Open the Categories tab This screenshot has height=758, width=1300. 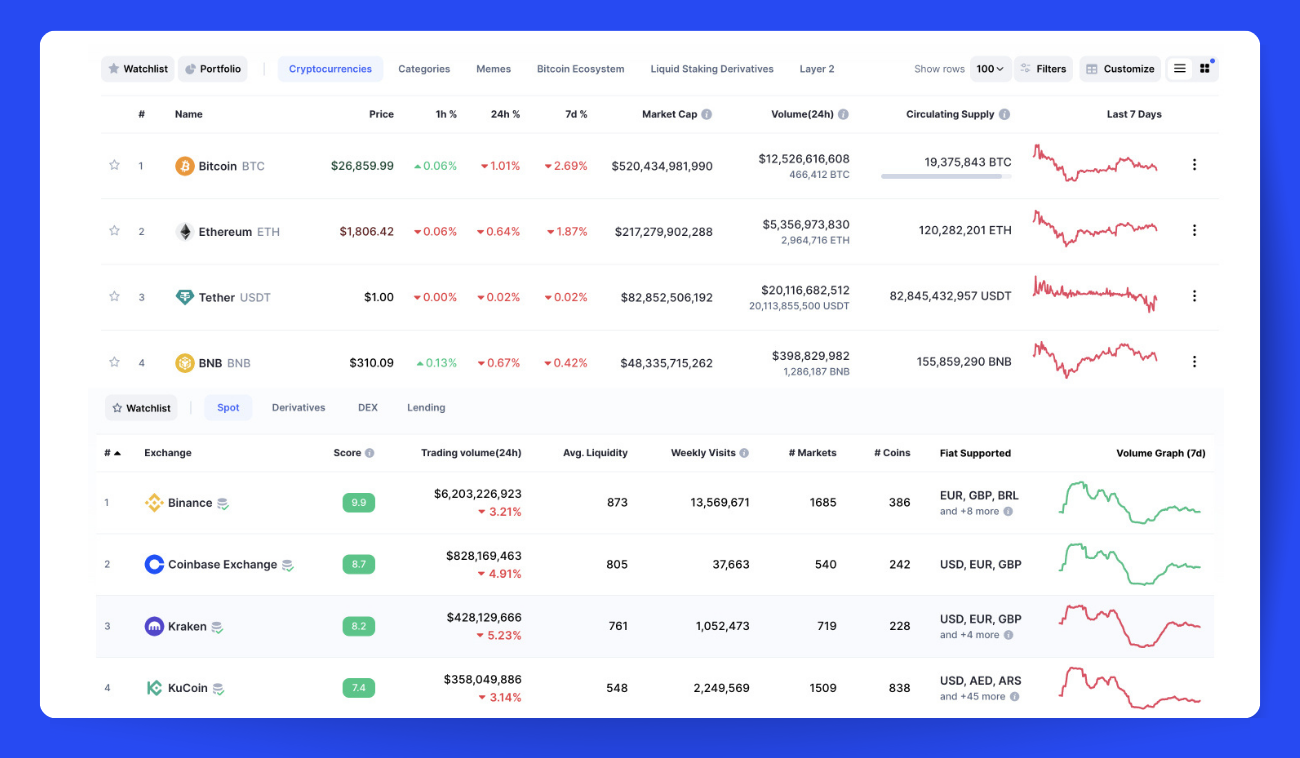[424, 69]
